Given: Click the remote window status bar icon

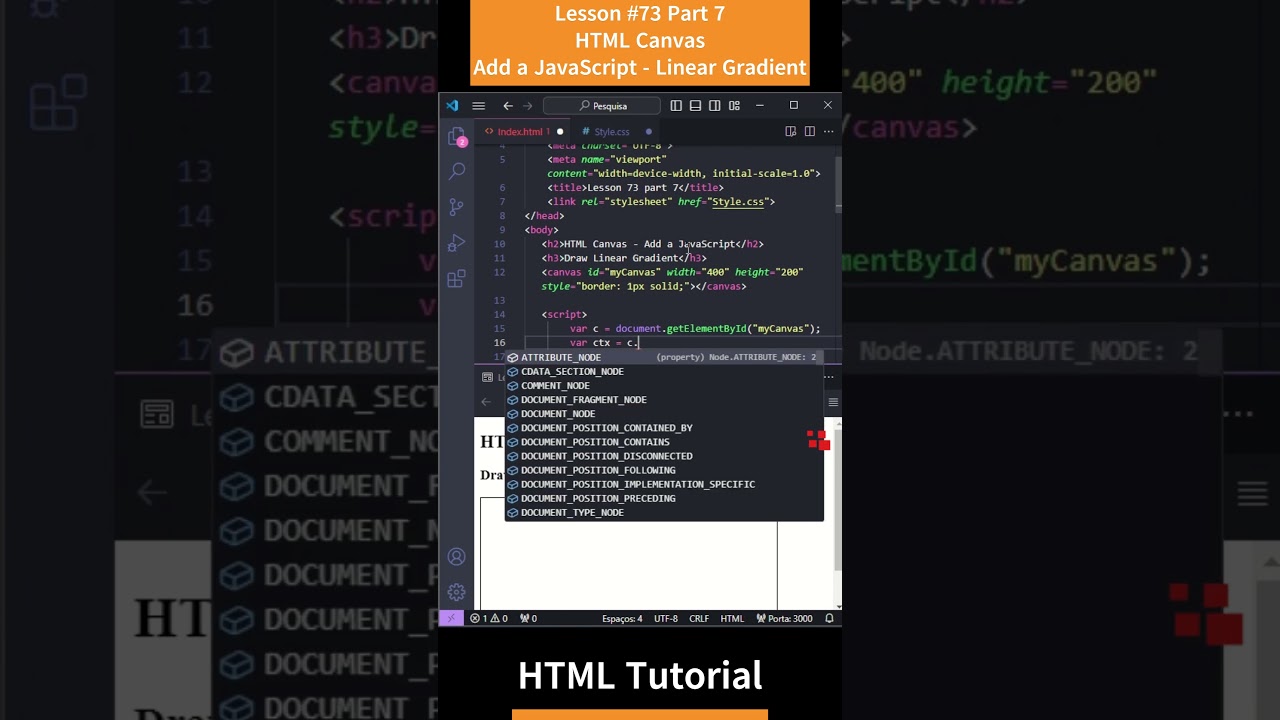Looking at the screenshot, I should [x=451, y=618].
